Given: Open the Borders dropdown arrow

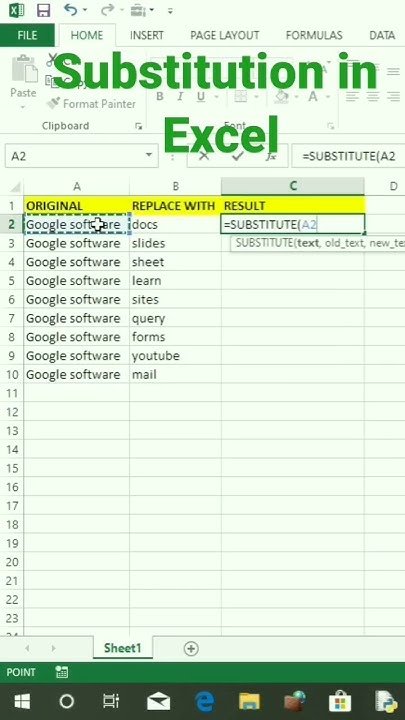Looking at the screenshot, I should click(x=256, y=97).
